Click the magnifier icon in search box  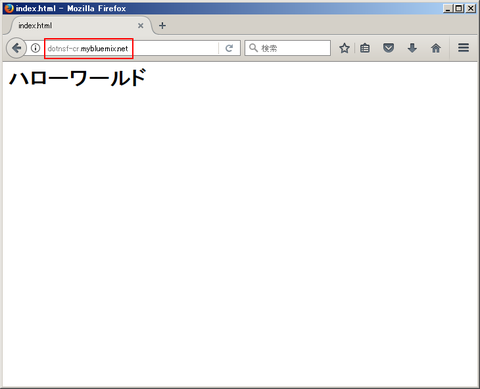253,48
